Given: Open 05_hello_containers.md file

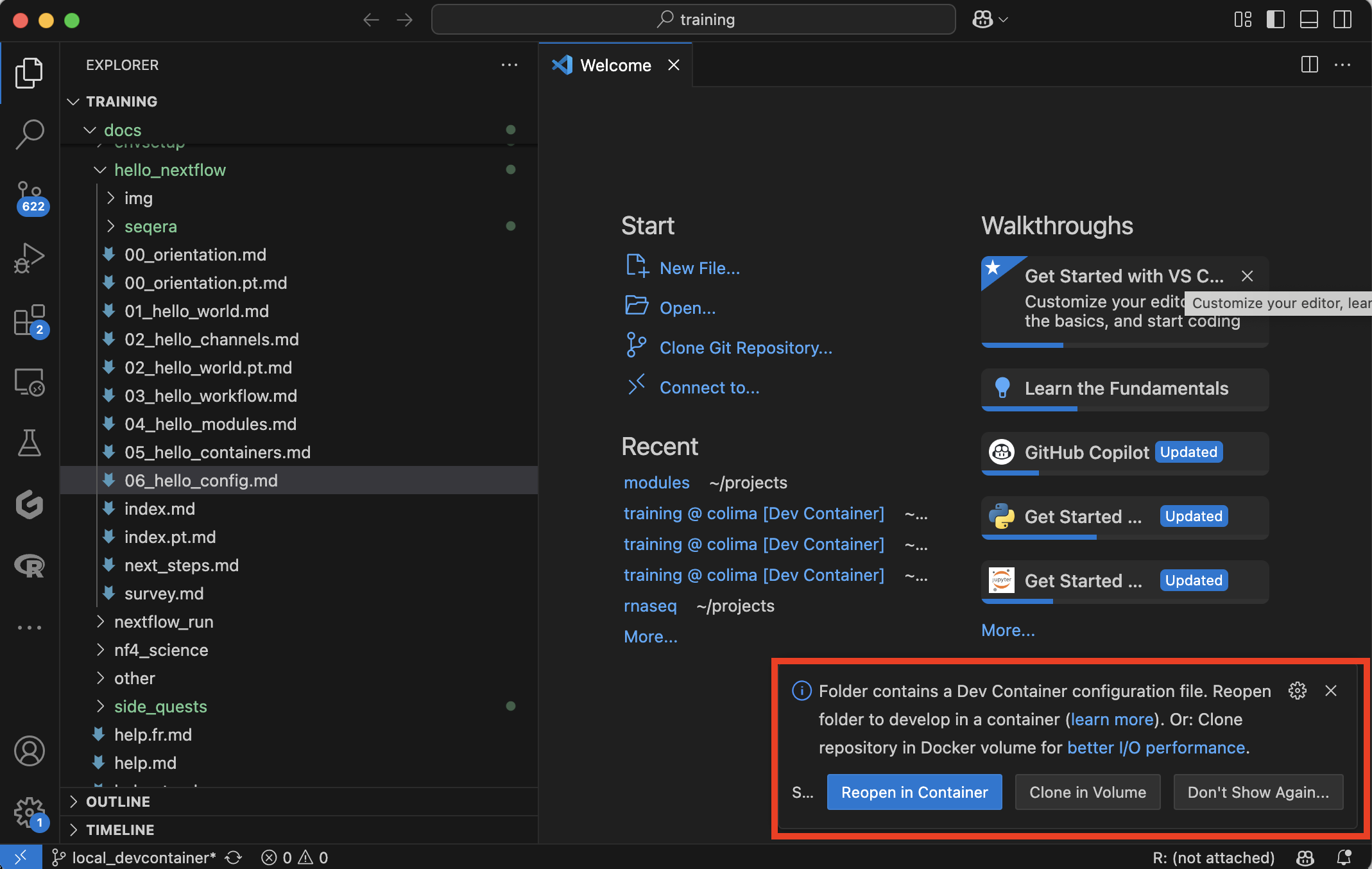Looking at the screenshot, I should pos(299,452).
